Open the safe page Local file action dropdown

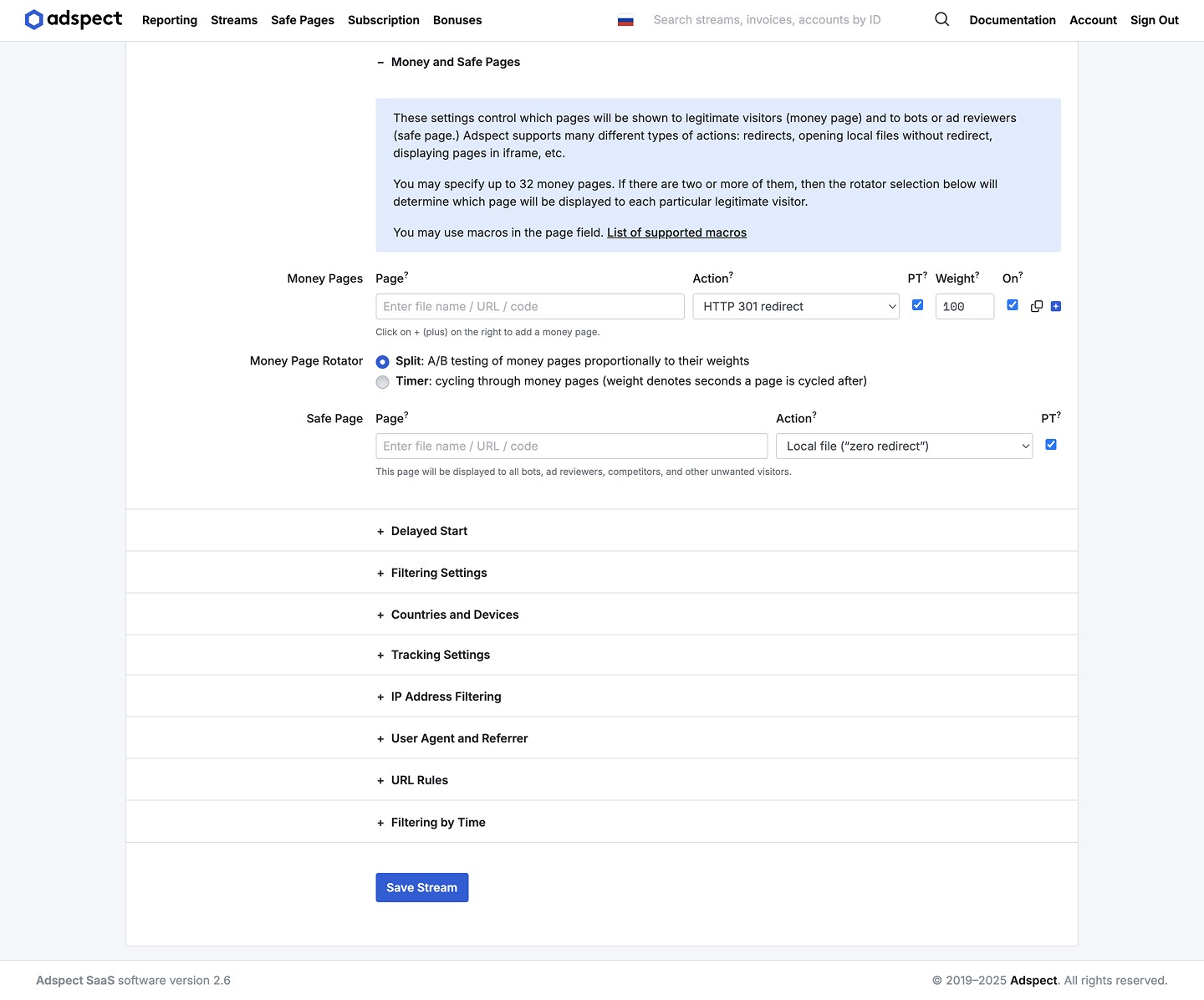pyautogui.click(x=903, y=446)
